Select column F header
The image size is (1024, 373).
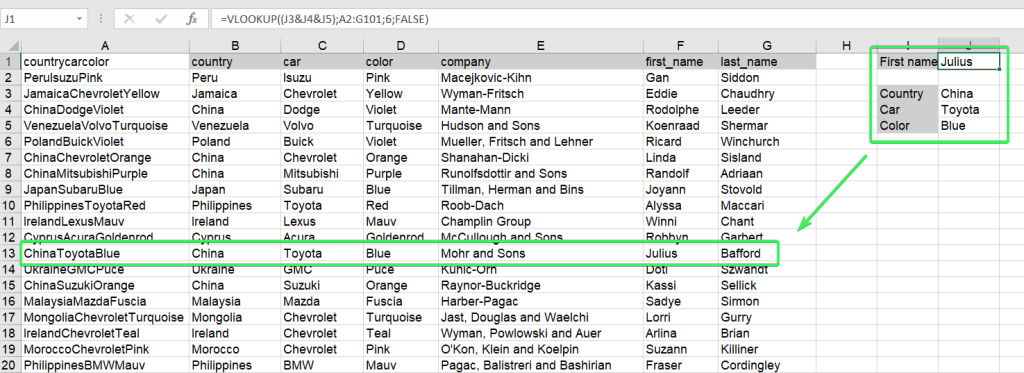[680, 45]
